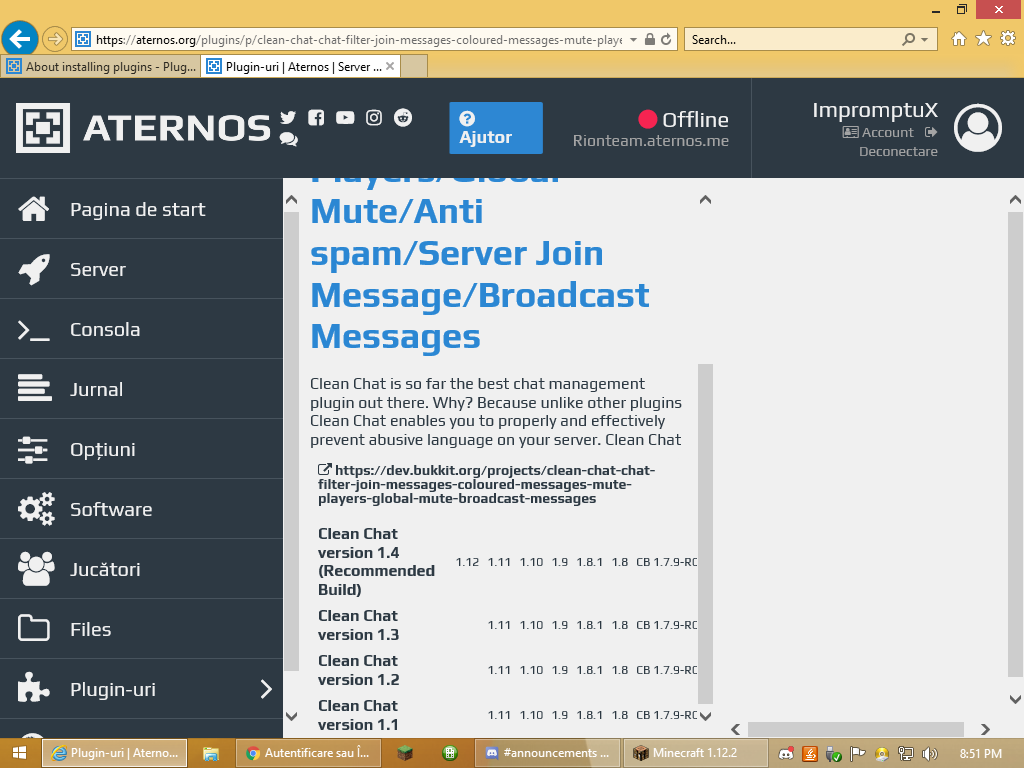Open browser Tools gear icon
This screenshot has width=1024, height=768.
click(1008, 39)
